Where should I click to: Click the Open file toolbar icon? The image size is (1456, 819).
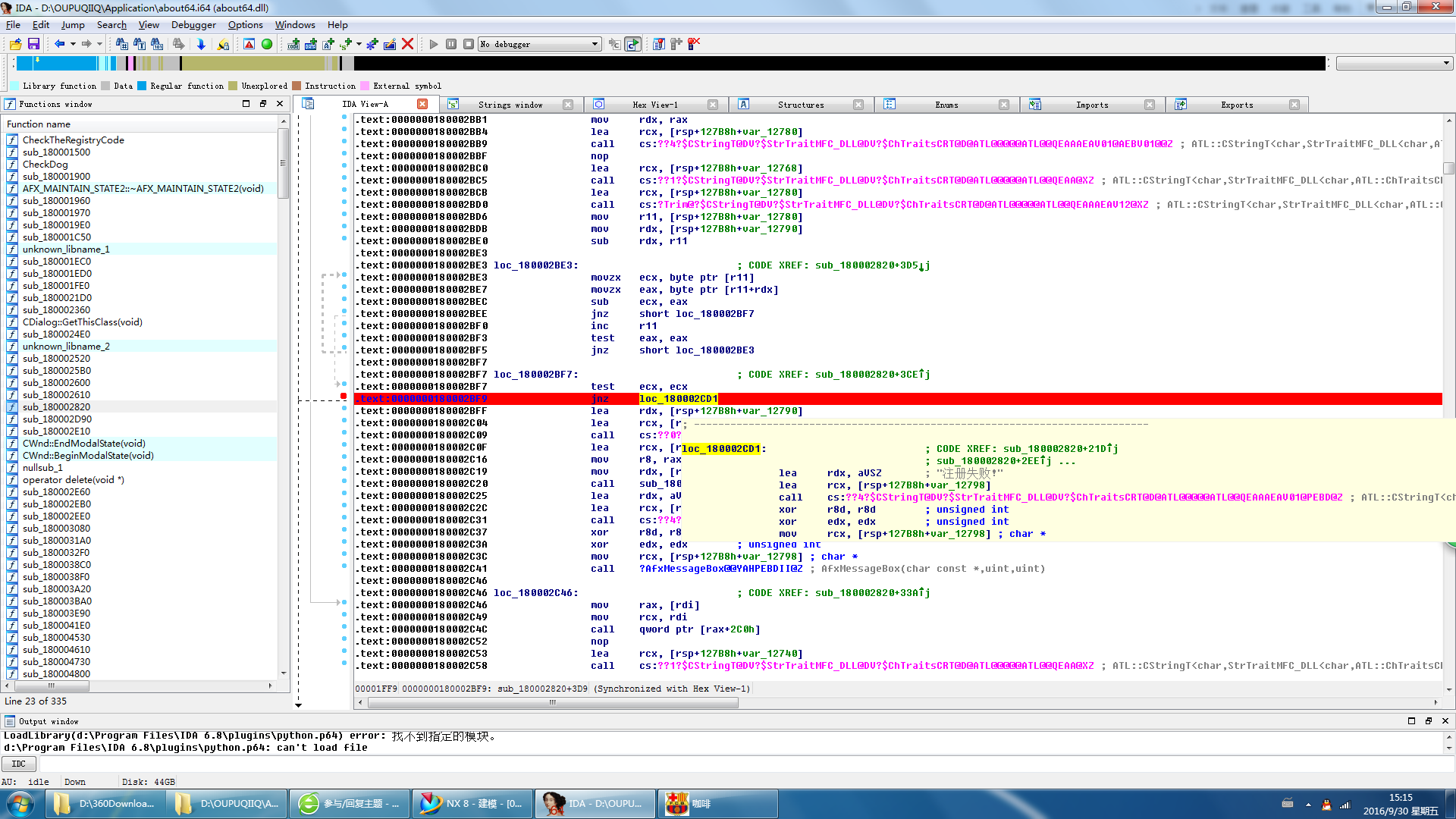pos(15,44)
